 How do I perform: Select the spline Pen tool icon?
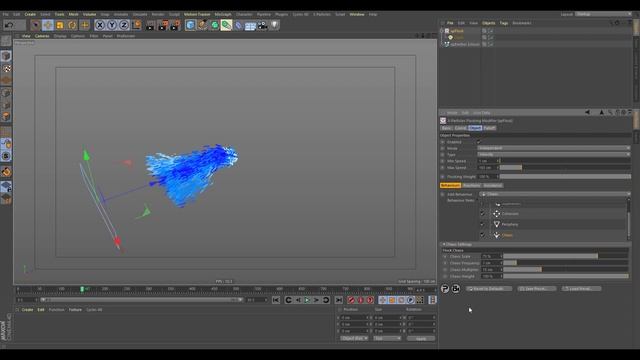(202, 25)
